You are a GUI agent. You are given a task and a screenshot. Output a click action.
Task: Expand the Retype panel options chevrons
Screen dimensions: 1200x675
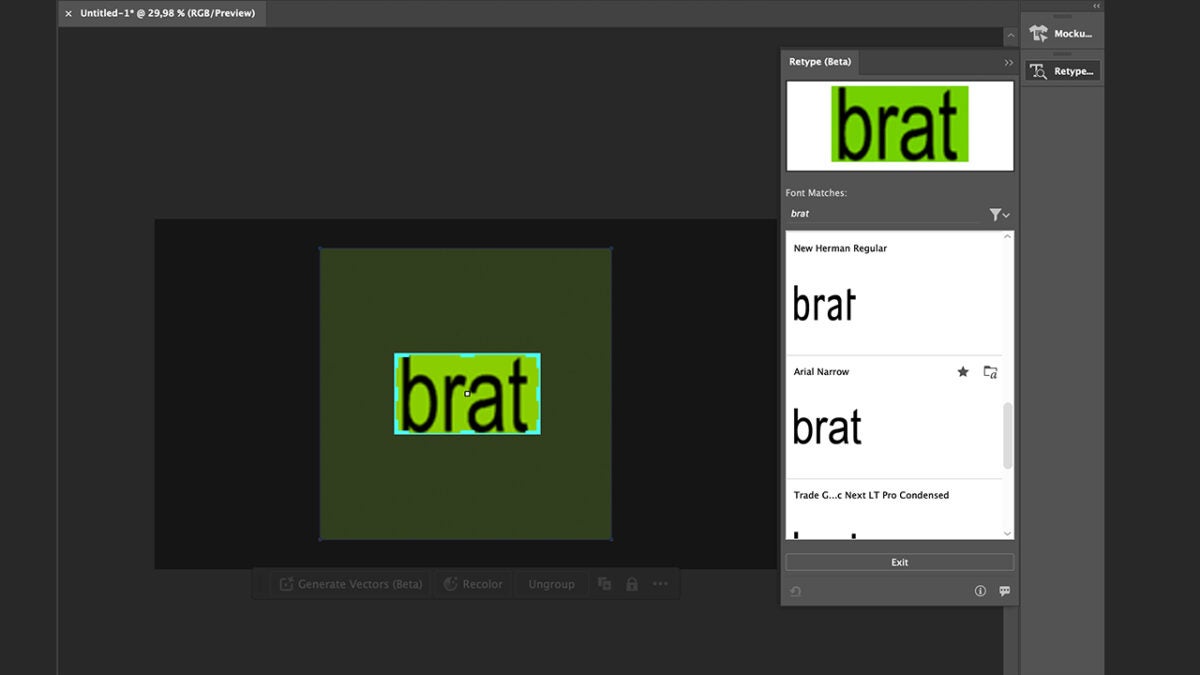coord(1008,62)
